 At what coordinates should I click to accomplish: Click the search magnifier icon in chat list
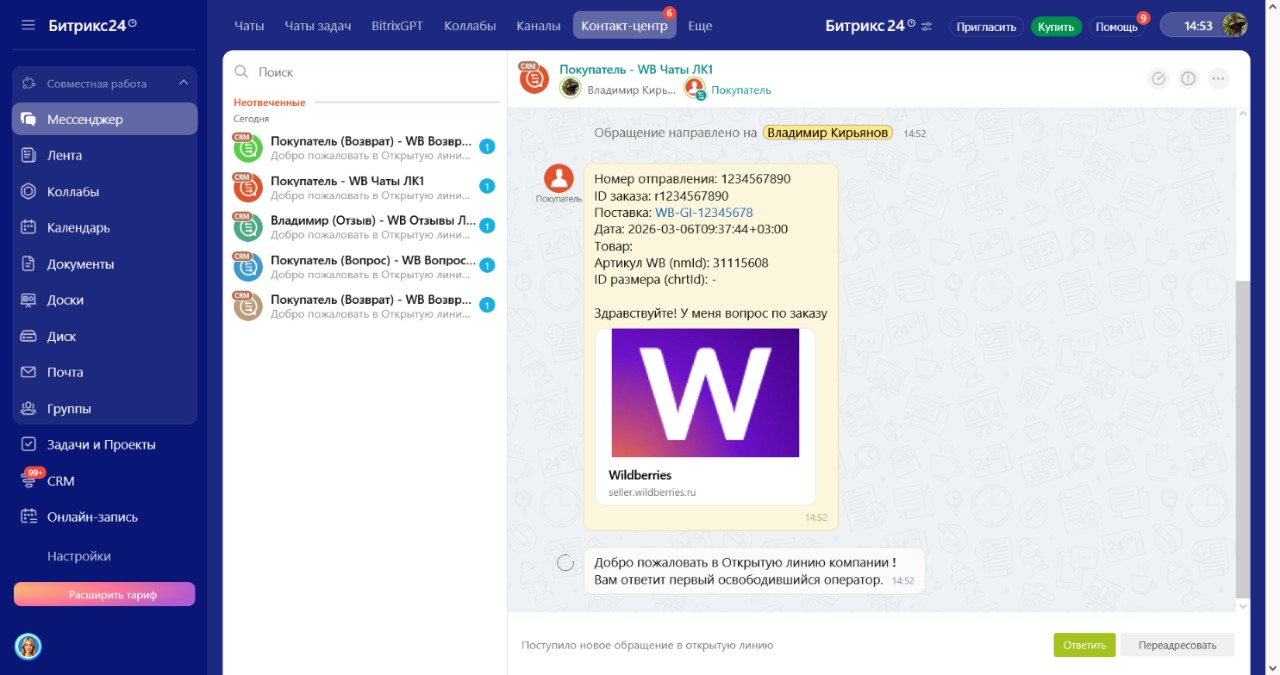click(241, 72)
